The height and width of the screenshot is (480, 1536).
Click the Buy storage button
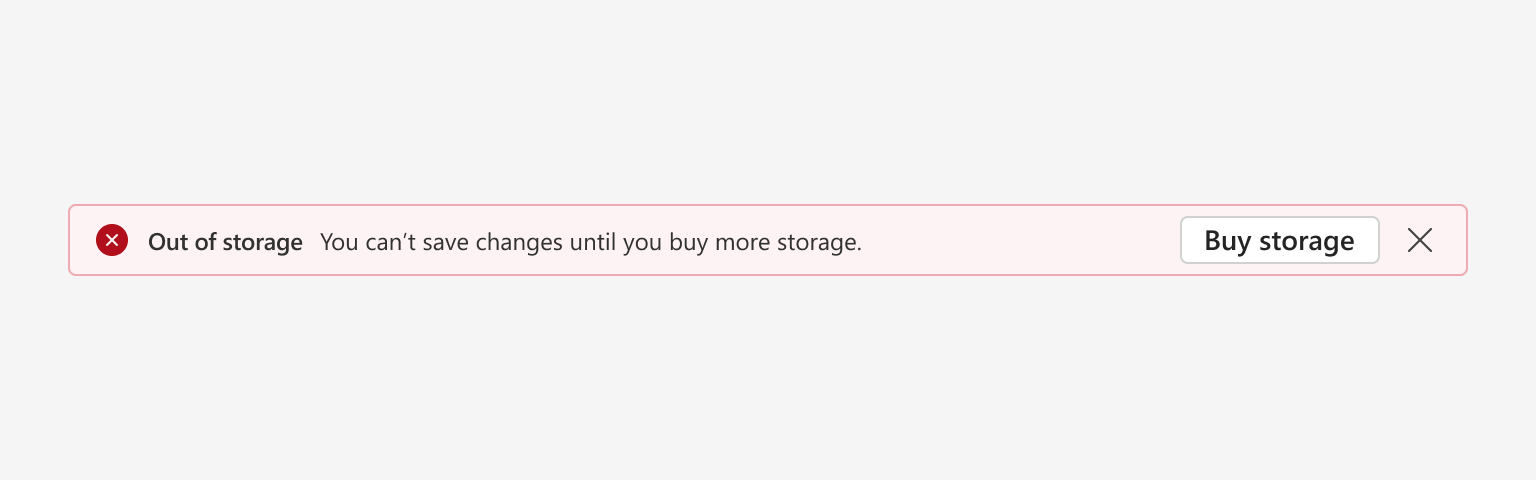click(x=1280, y=240)
